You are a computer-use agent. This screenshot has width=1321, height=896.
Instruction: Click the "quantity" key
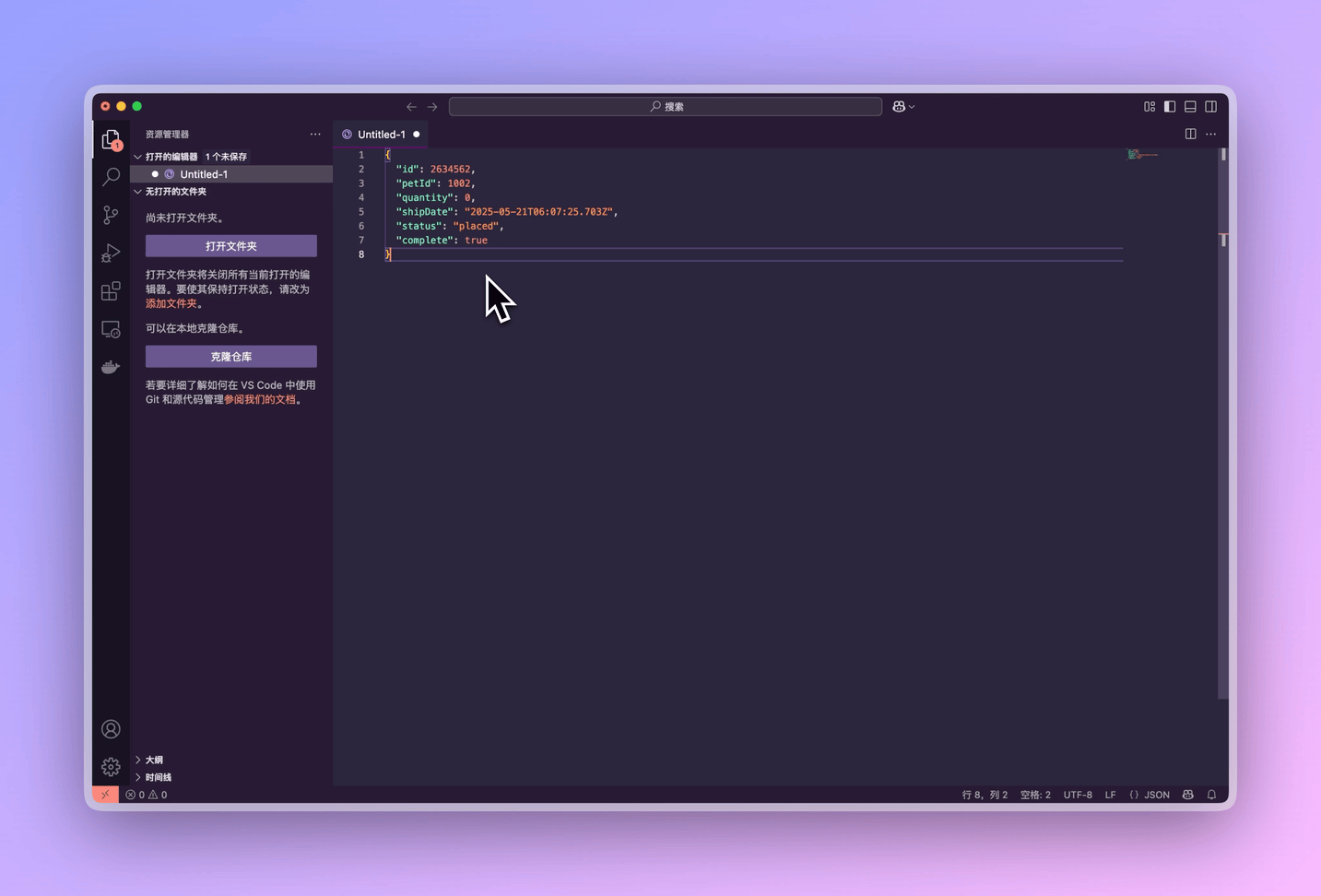(424, 197)
